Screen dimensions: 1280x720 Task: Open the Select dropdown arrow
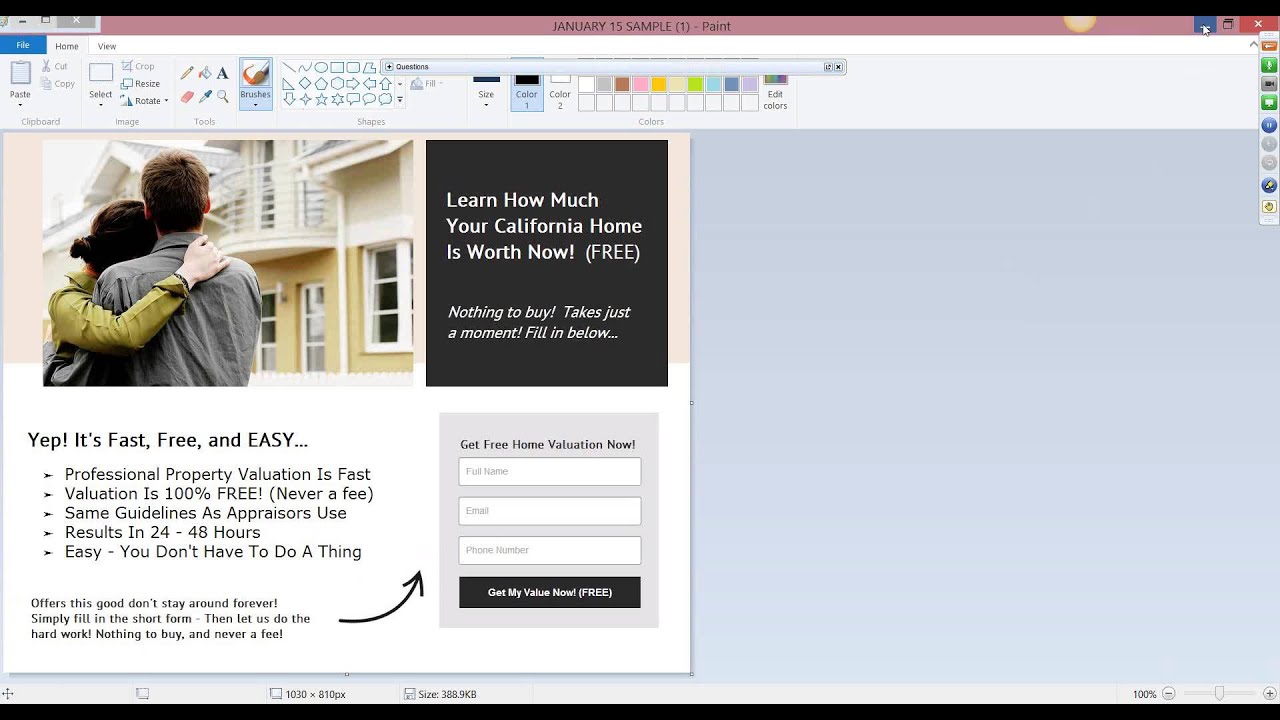click(101, 104)
